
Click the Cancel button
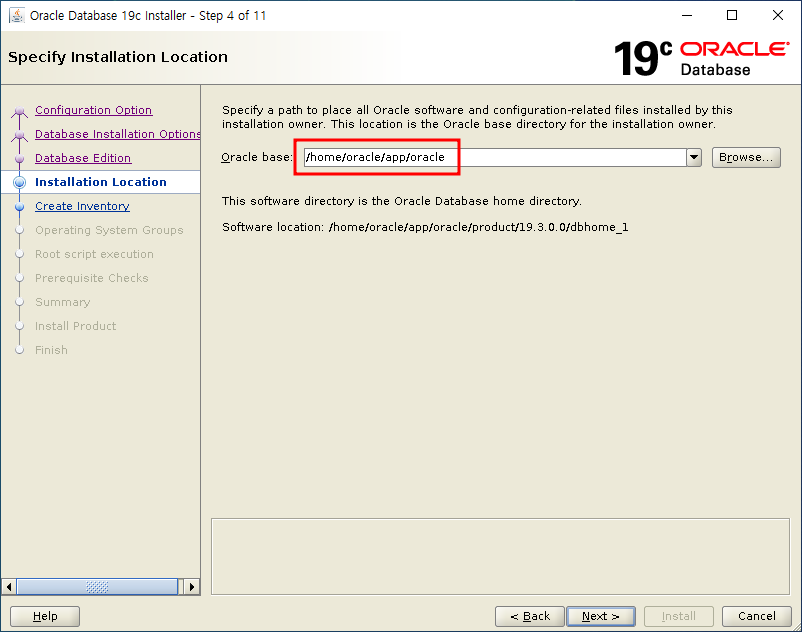click(756, 616)
